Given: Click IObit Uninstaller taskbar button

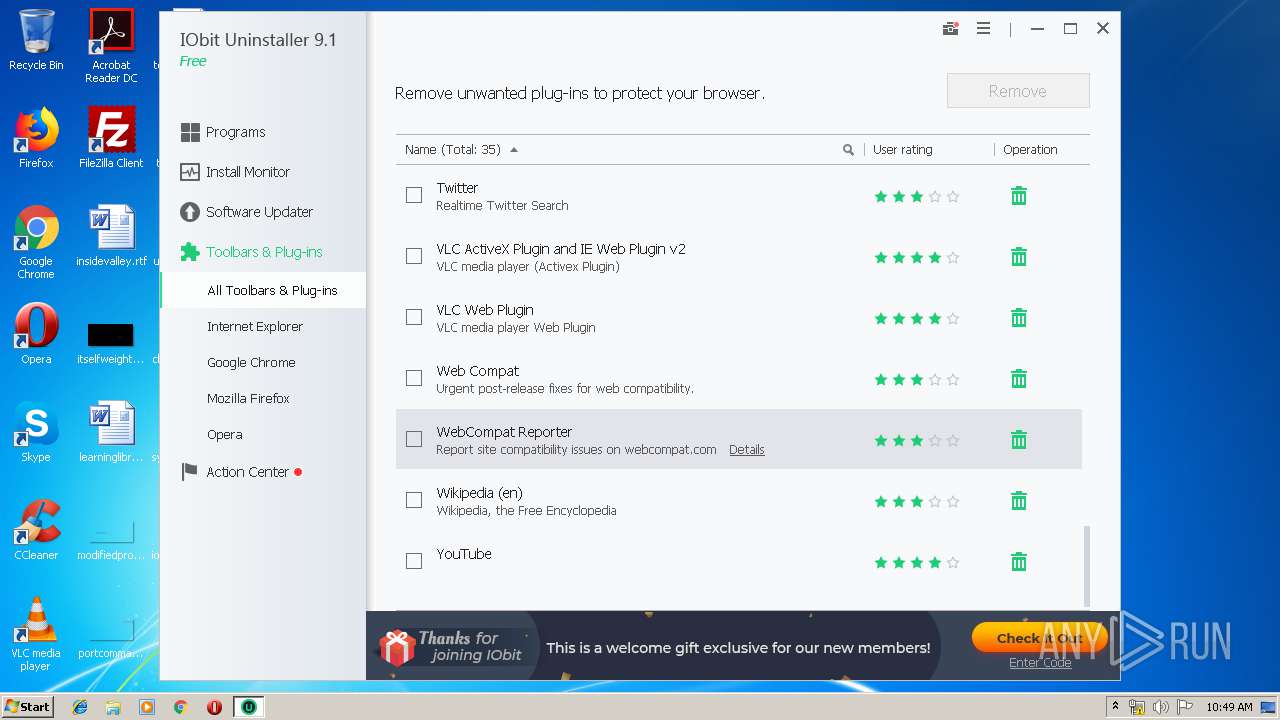Looking at the screenshot, I should coord(248,707).
